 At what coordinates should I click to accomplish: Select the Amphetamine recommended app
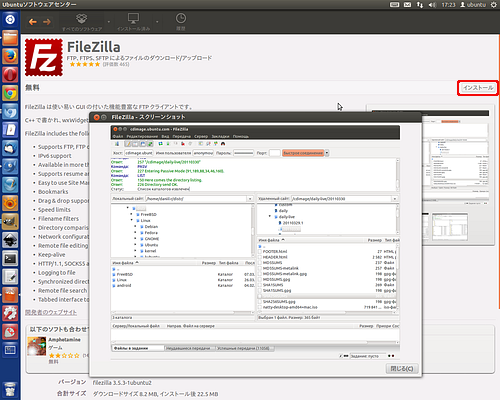point(65,340)
